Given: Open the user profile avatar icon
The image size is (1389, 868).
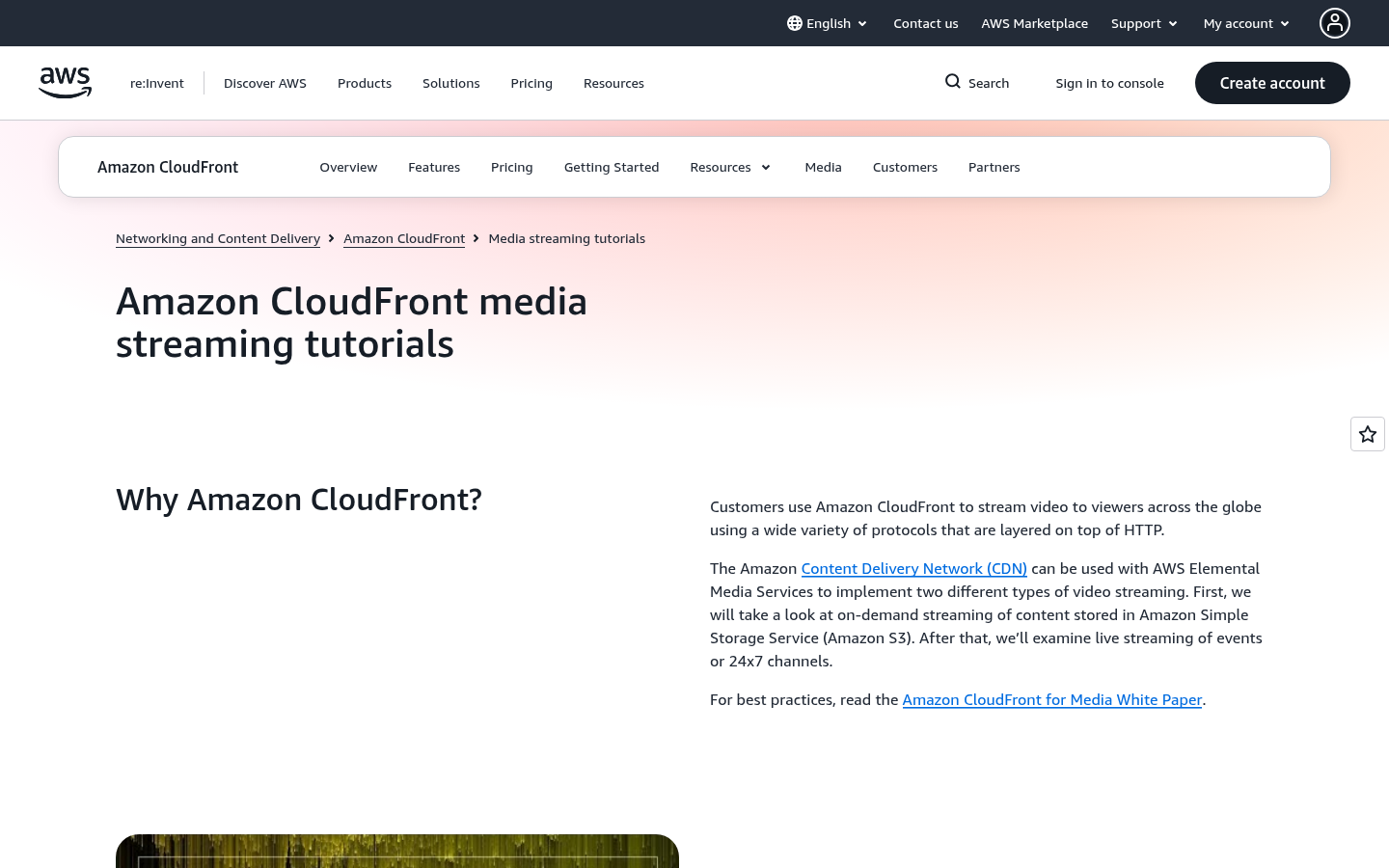Looking at the screenshot, I should click(1335, 23).
